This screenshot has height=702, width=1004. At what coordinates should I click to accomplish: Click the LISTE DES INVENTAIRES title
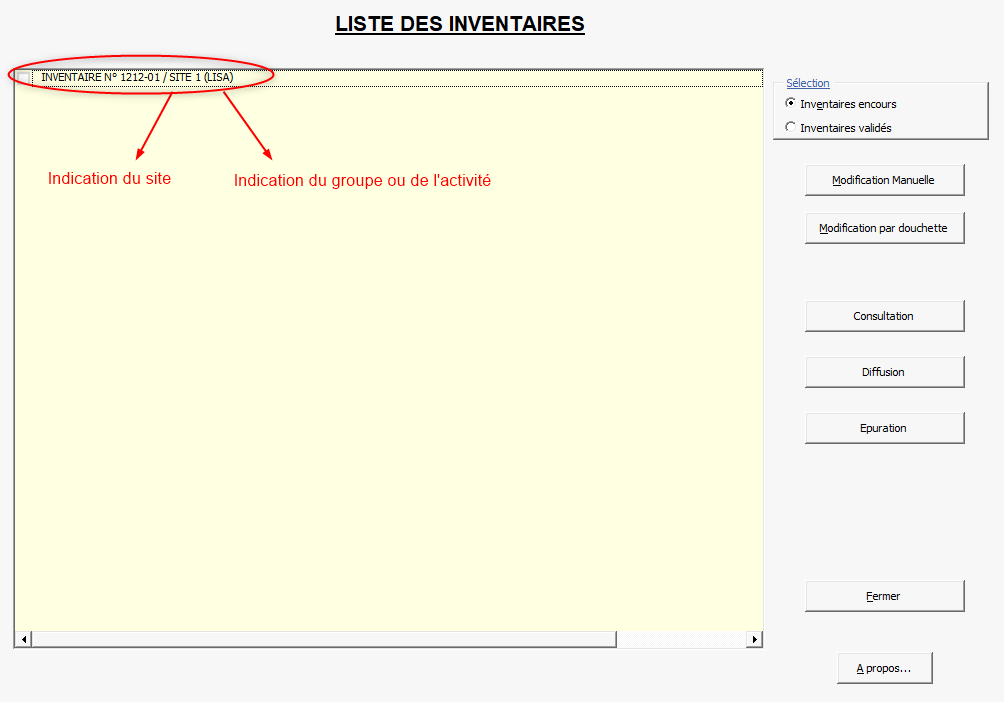coord(460,24)
